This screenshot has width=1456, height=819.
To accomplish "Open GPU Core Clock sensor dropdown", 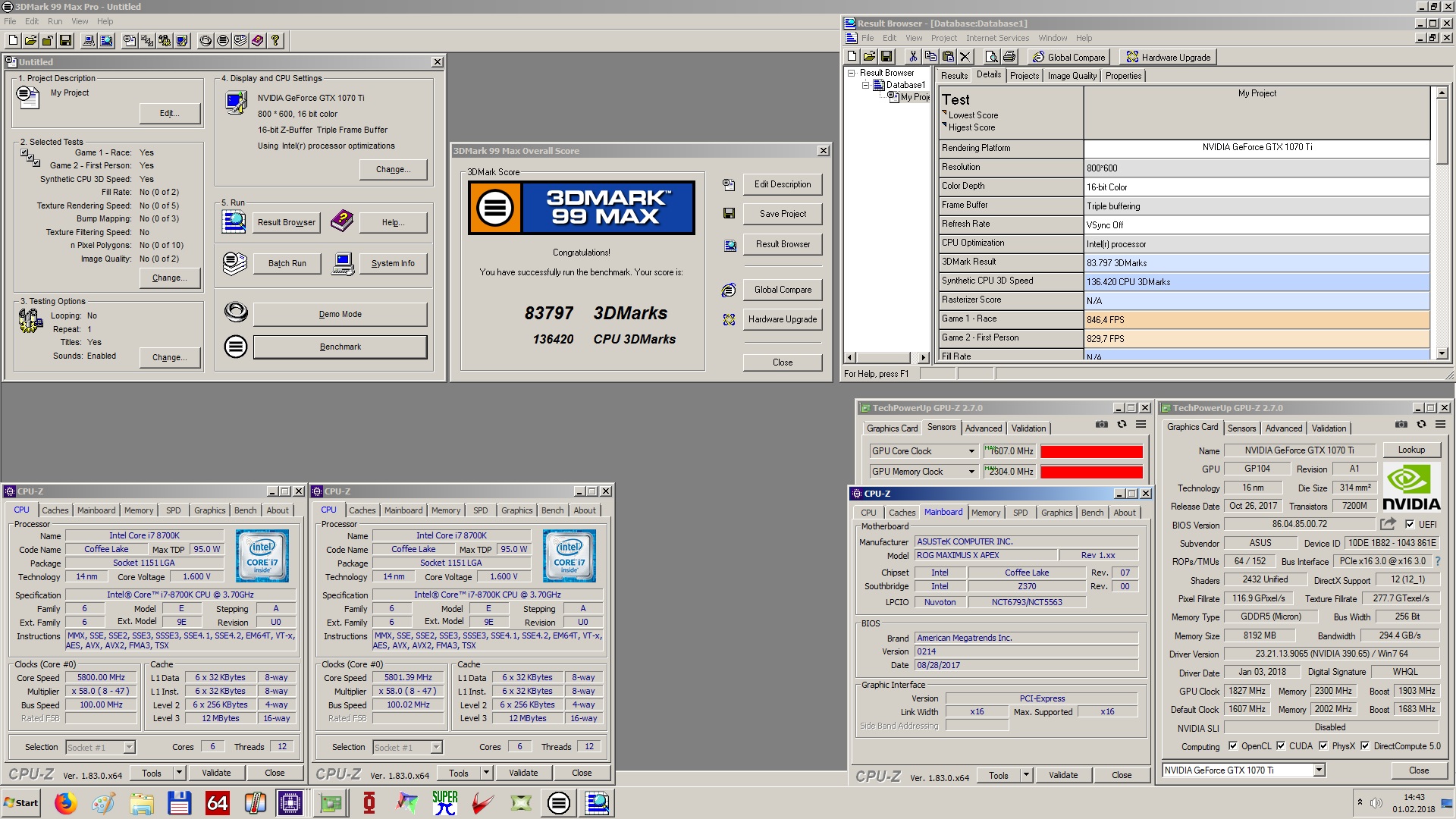I will click(x=971, y=451).
